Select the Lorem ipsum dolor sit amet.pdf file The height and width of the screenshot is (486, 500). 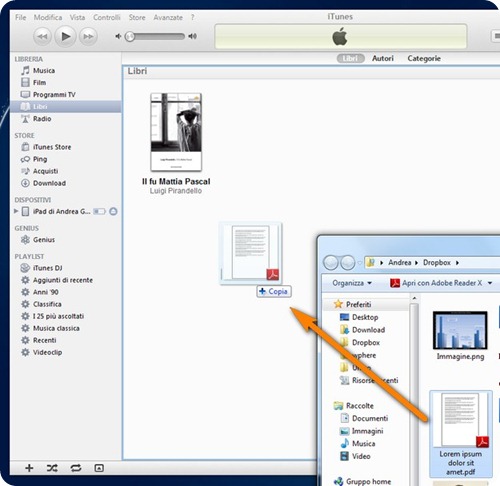[461, 434]
